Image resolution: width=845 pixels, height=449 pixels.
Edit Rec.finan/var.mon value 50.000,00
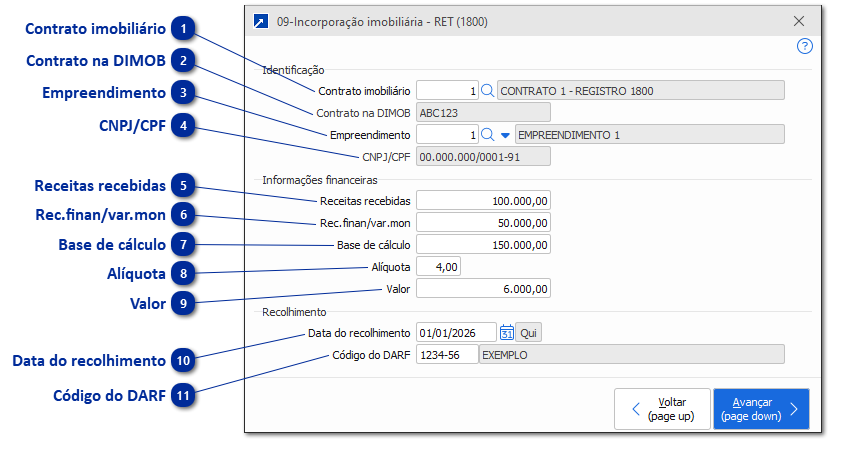point(483,223)
